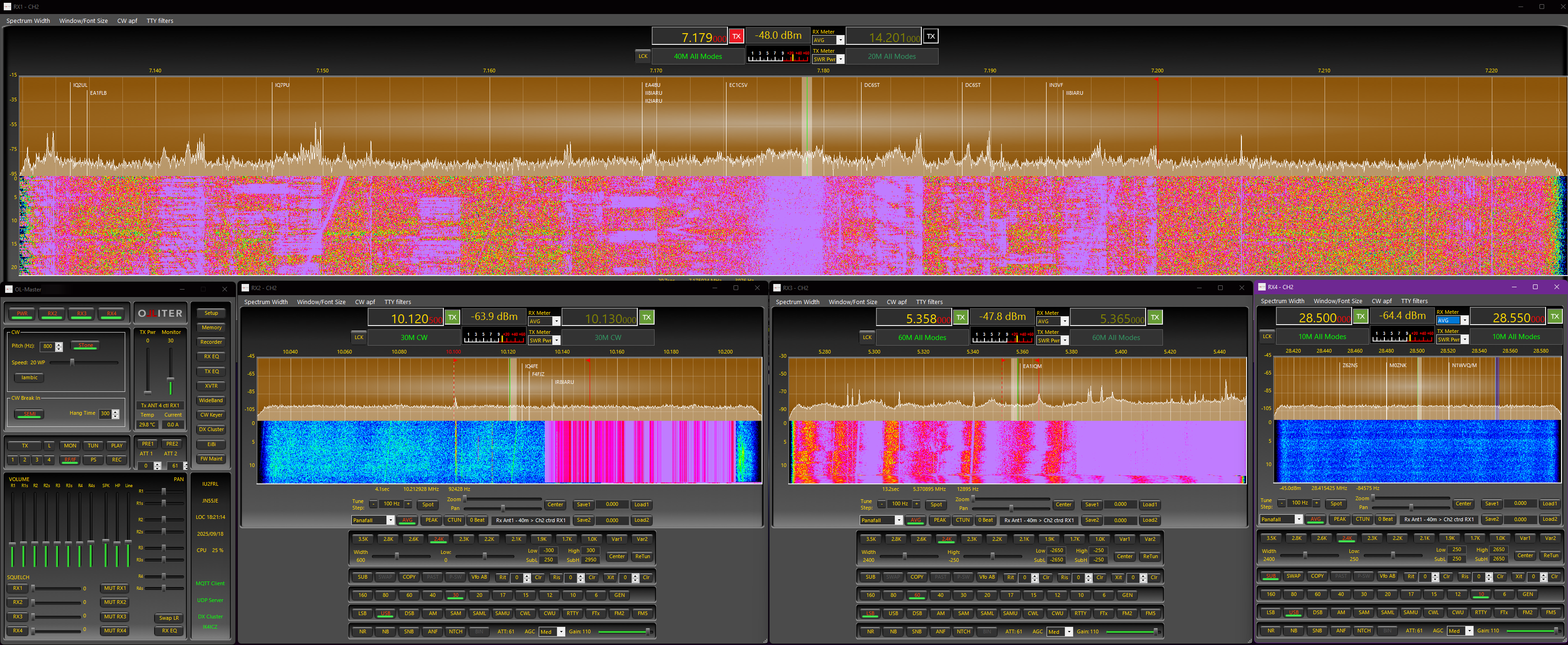Image resolution: width=1568 pixels, height=645 pixels.
Task: Click white TX icon beside 14.201 frequency
Action: (x=930, y=36)
